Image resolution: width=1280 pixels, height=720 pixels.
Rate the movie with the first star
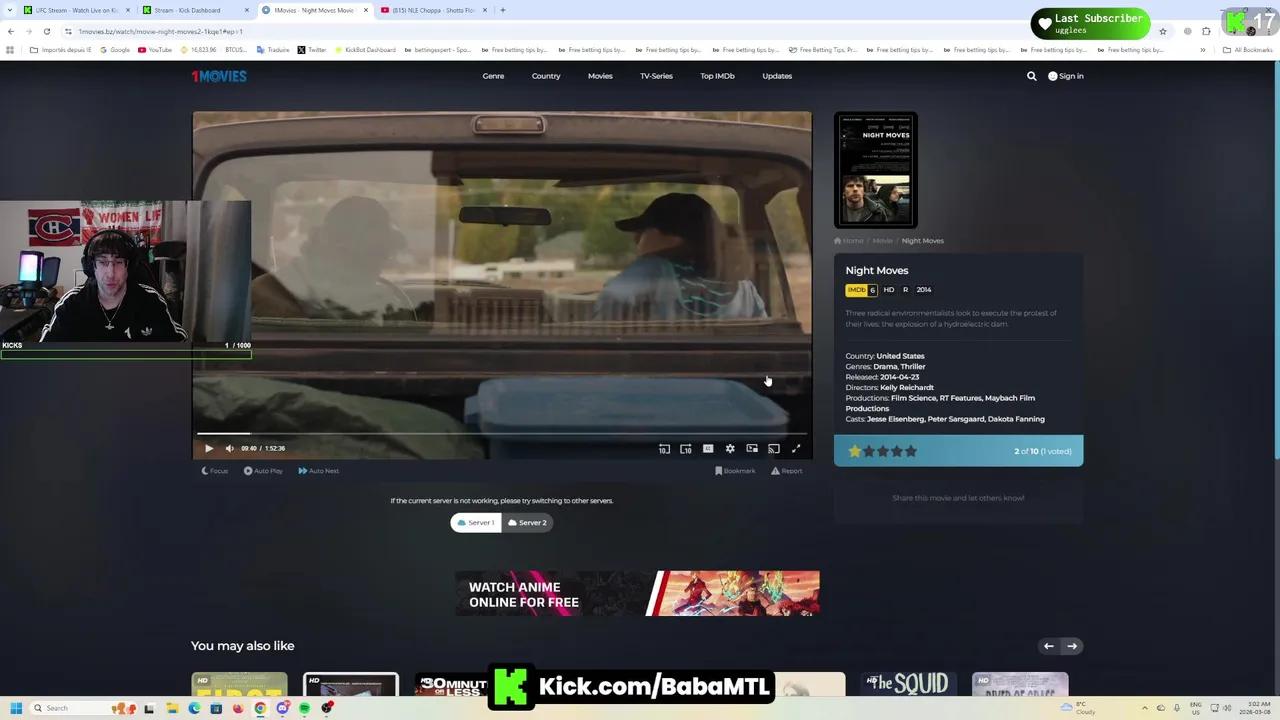[855, 451]
